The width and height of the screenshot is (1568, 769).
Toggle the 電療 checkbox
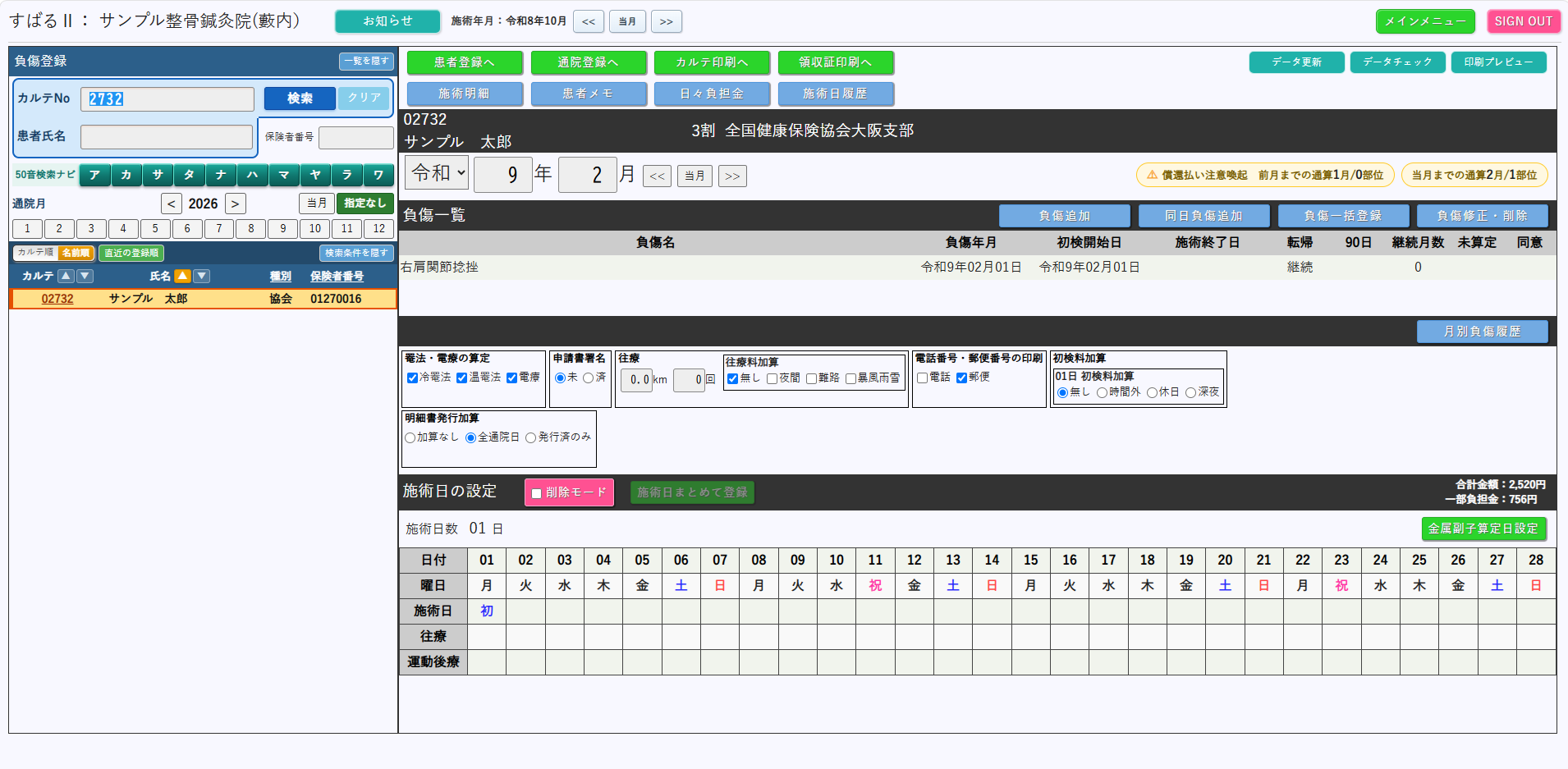511,378
